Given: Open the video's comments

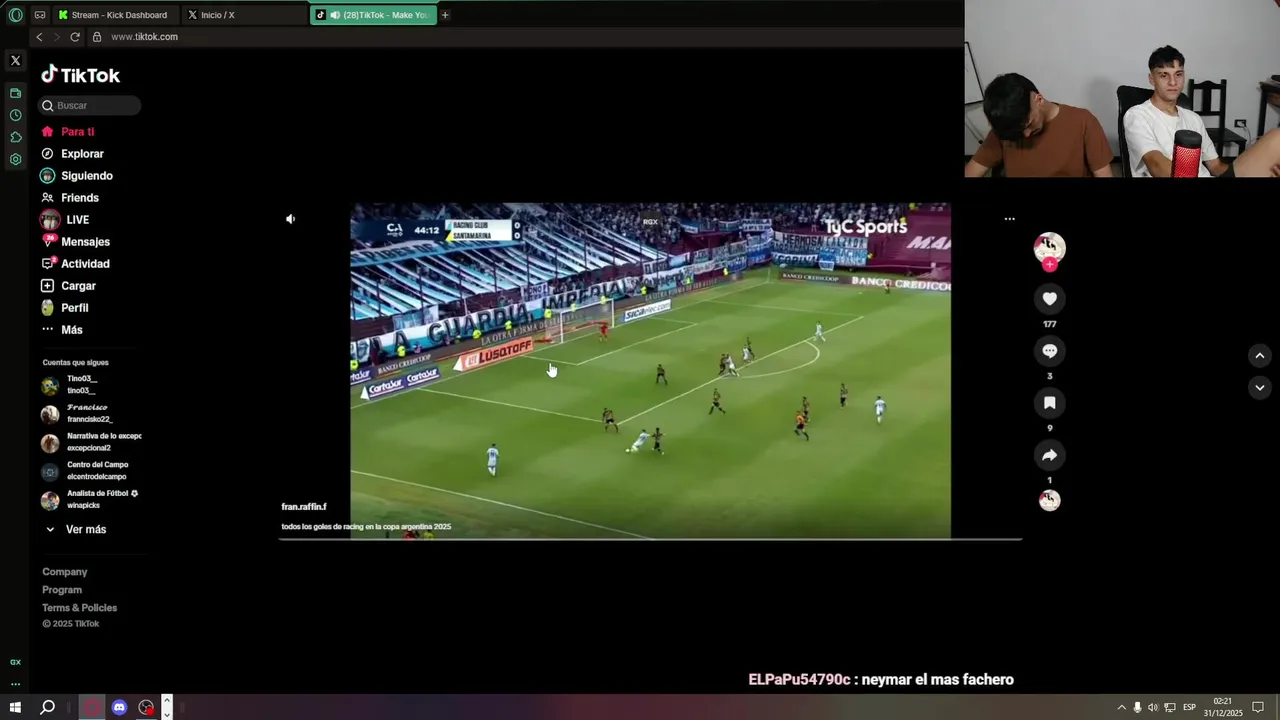Looking at the screenshot, I should (x=1049, y=351).
